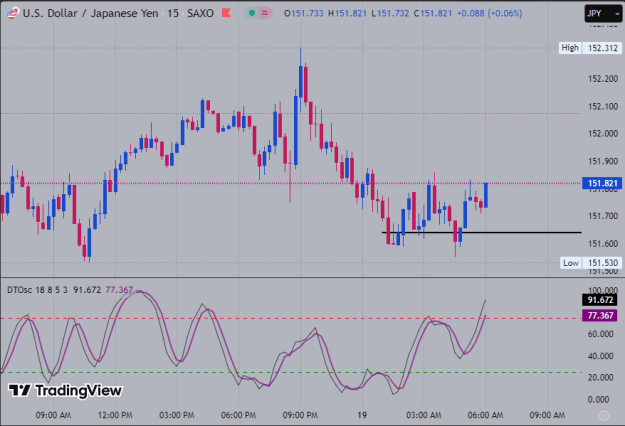The image size is (625, 426).
Task: Click the 12:00 PM time axis label
Action: click(115, 415)
